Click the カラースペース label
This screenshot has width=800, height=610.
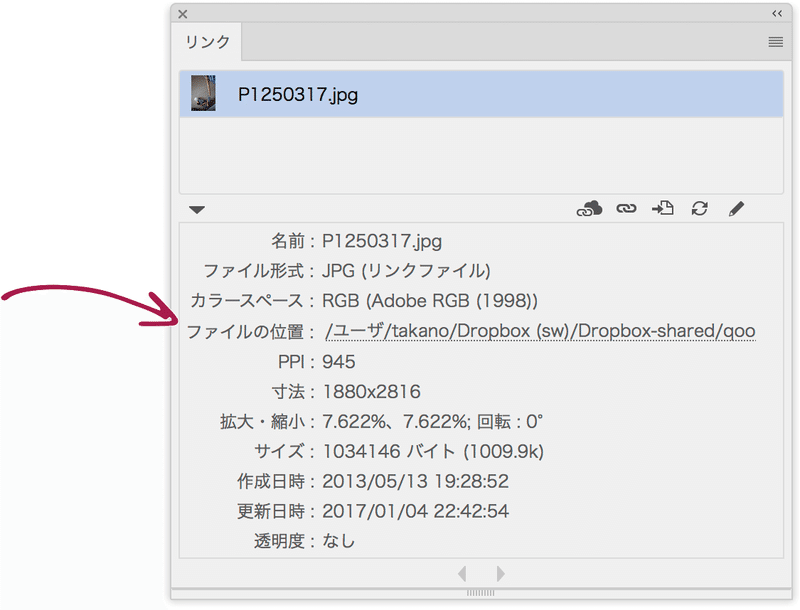tap(247, 301)
